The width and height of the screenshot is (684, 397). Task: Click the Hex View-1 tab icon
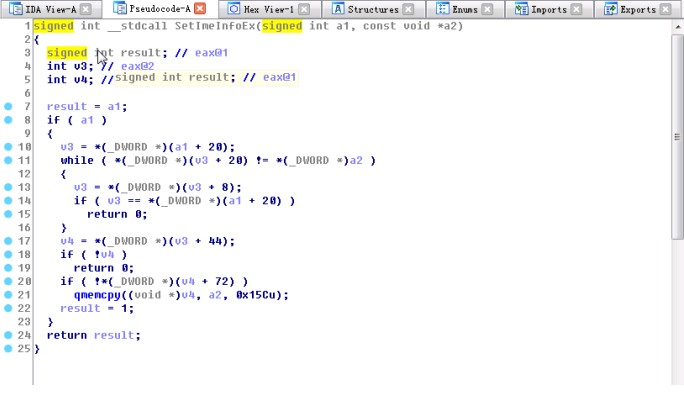click(x=234, y=9)
